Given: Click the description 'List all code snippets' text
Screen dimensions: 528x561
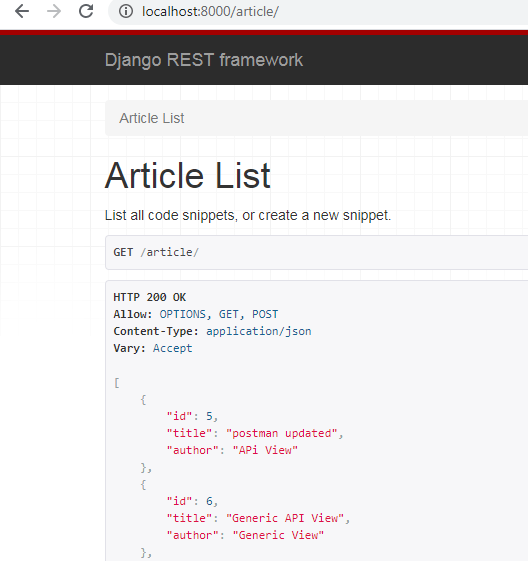Looking at the screenshot, I should (248, 215).
